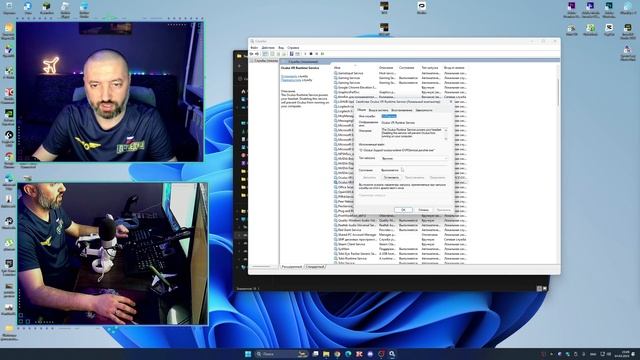Click the Pause Service toolbar icon

tap(317, 54)
